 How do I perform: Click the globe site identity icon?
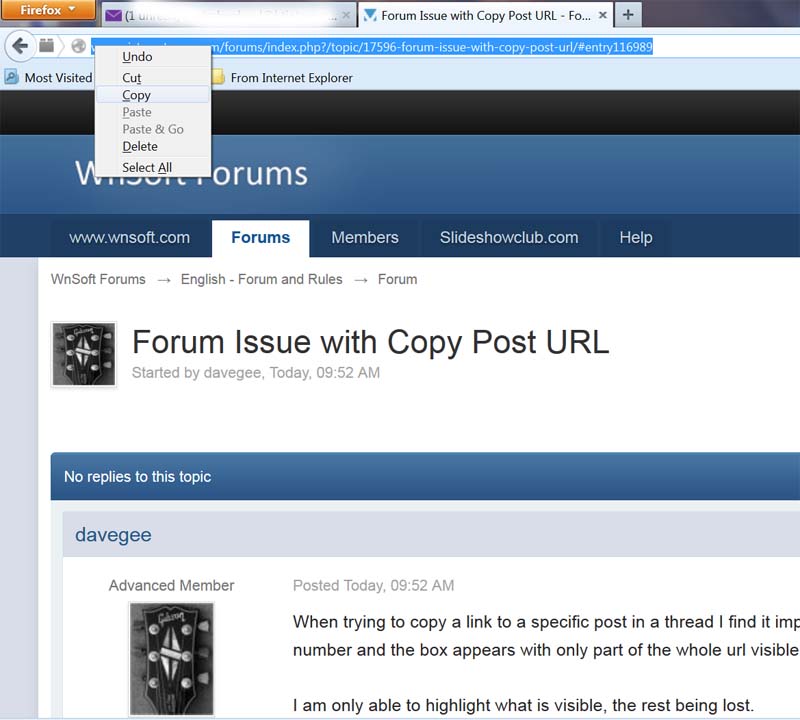point(79,46)
